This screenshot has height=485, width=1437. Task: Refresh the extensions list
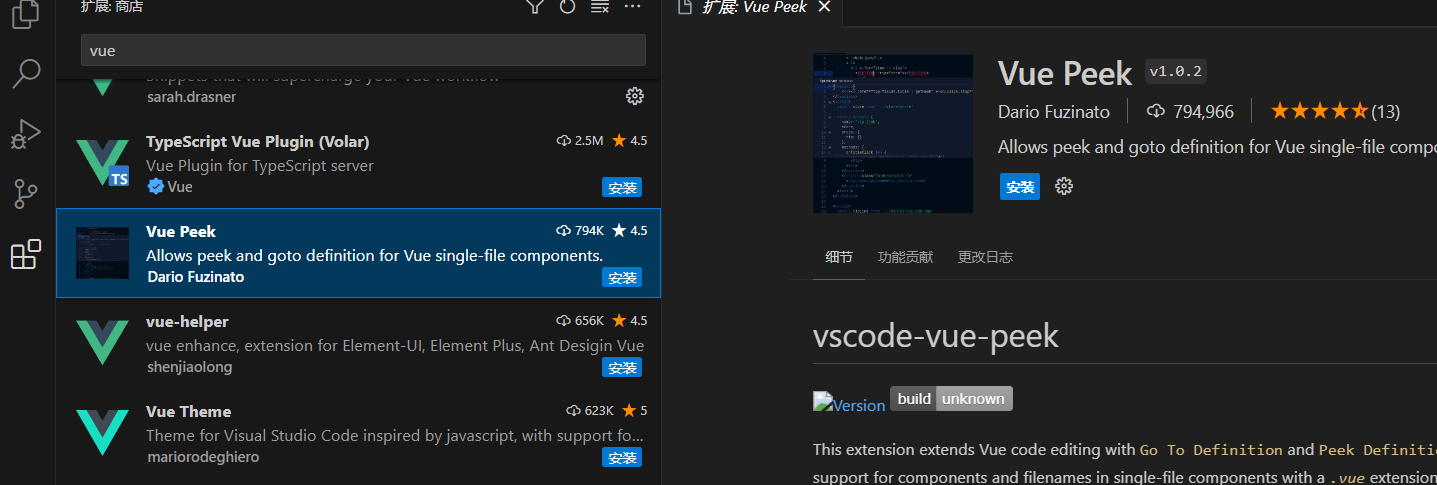567,6
